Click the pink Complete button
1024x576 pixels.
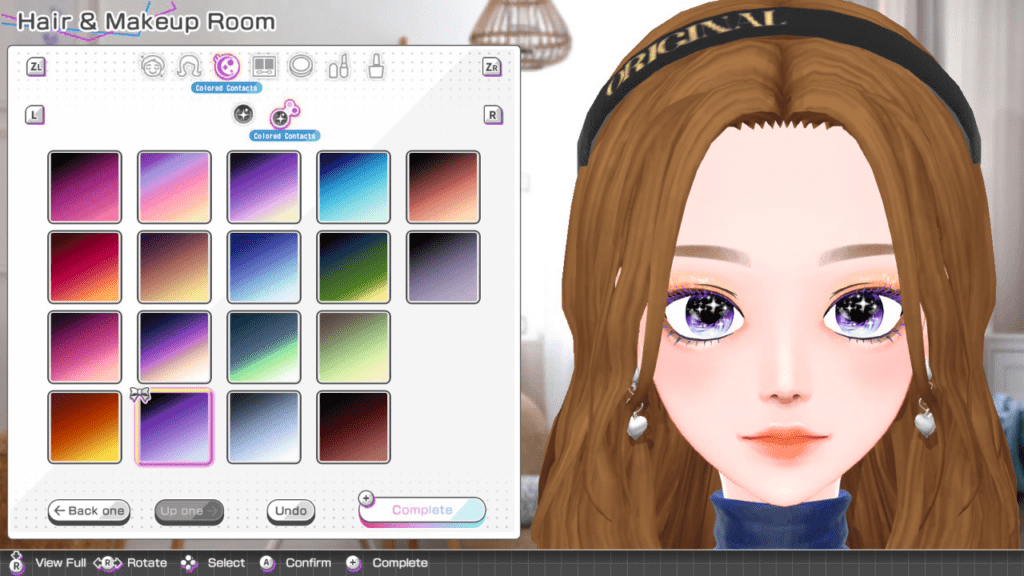(422, 510)
